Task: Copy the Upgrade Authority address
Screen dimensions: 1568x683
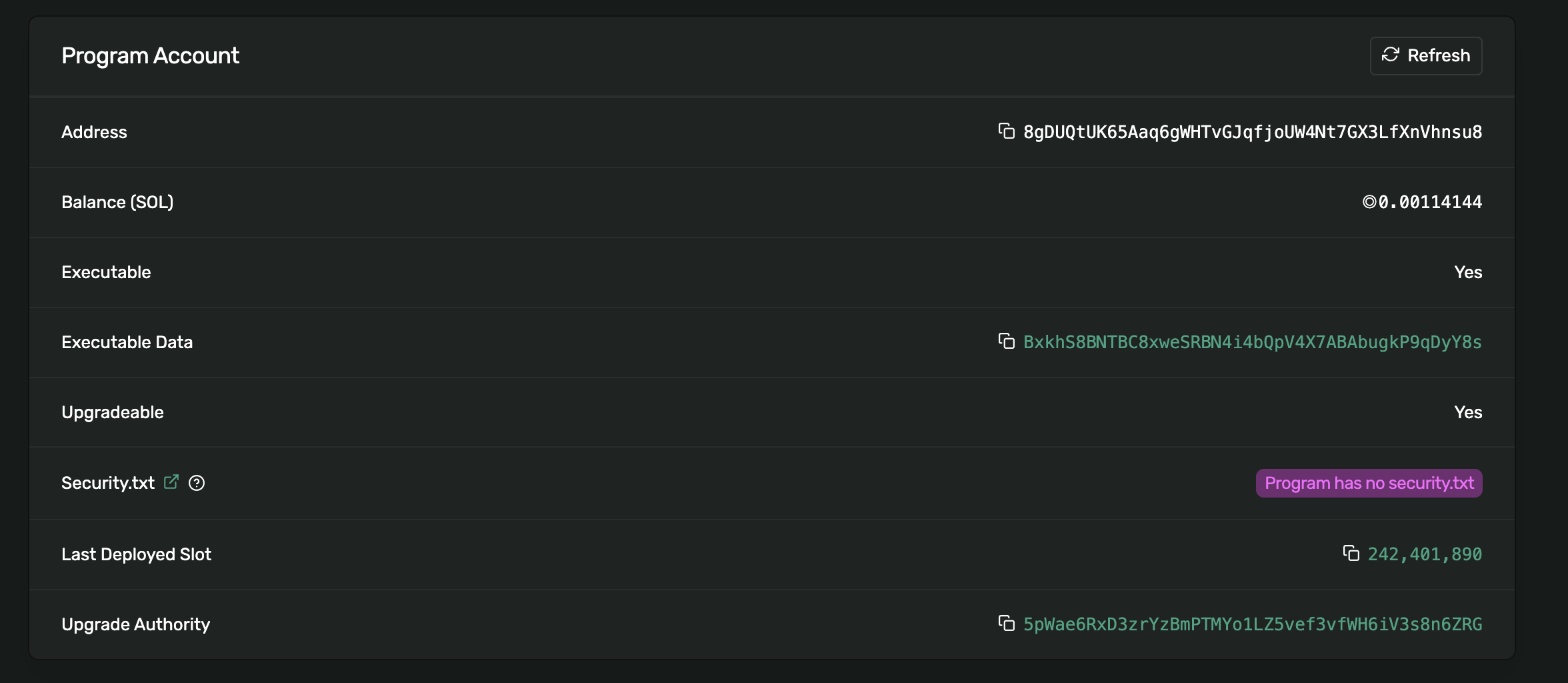Action: 1006,624
